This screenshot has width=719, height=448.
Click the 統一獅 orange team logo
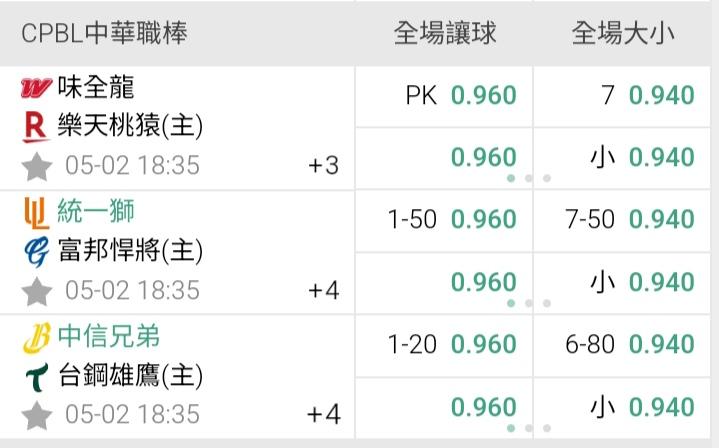[x=37, y=213]
